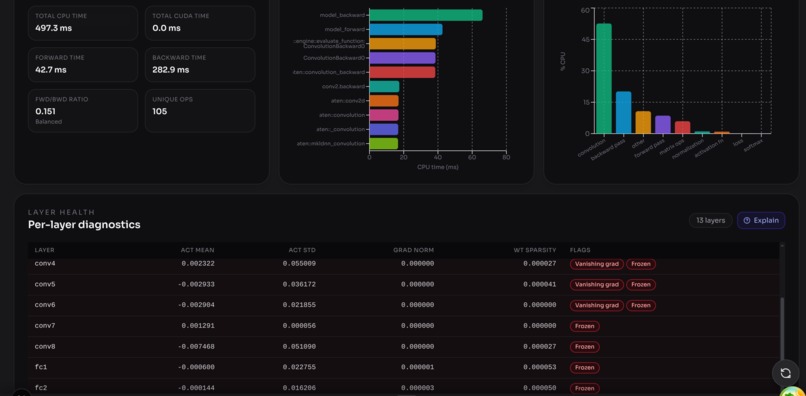The height and width of the screenshot is (396, 806).
Task: Click Frozen flag on conv6 row
Action: 640,305
